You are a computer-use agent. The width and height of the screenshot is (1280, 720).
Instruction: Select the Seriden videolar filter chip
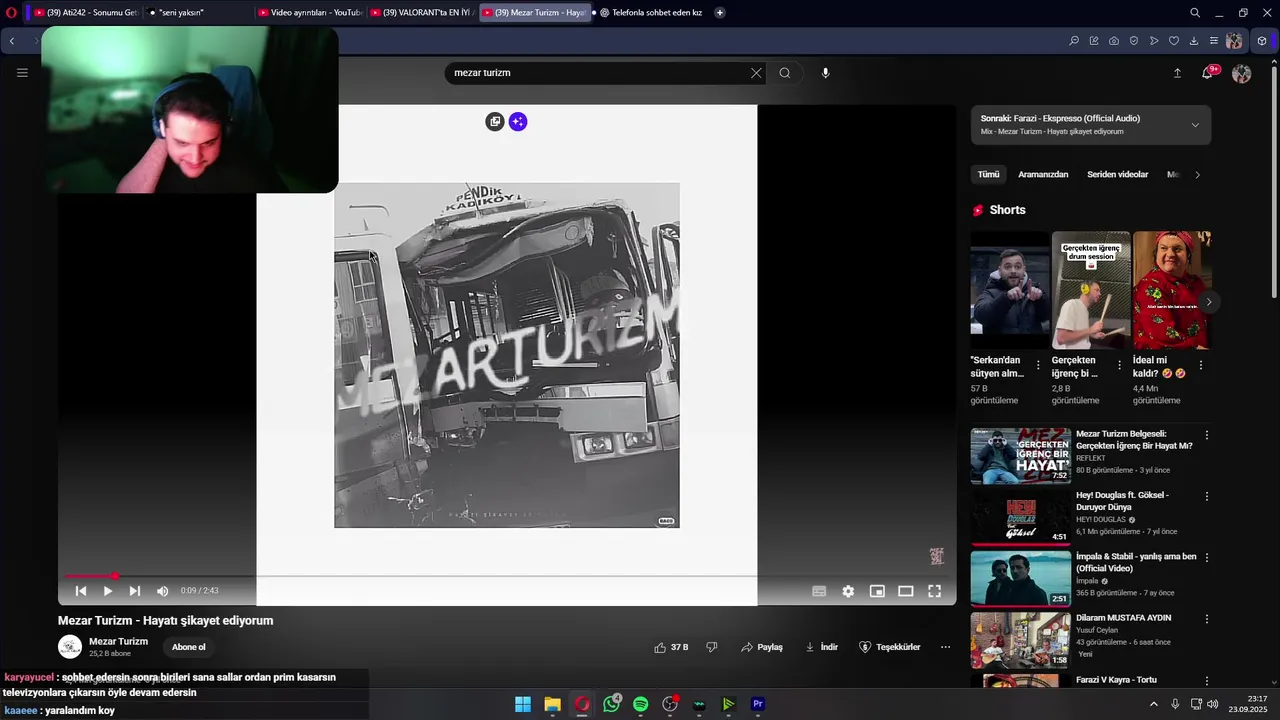click(1118, 175)
